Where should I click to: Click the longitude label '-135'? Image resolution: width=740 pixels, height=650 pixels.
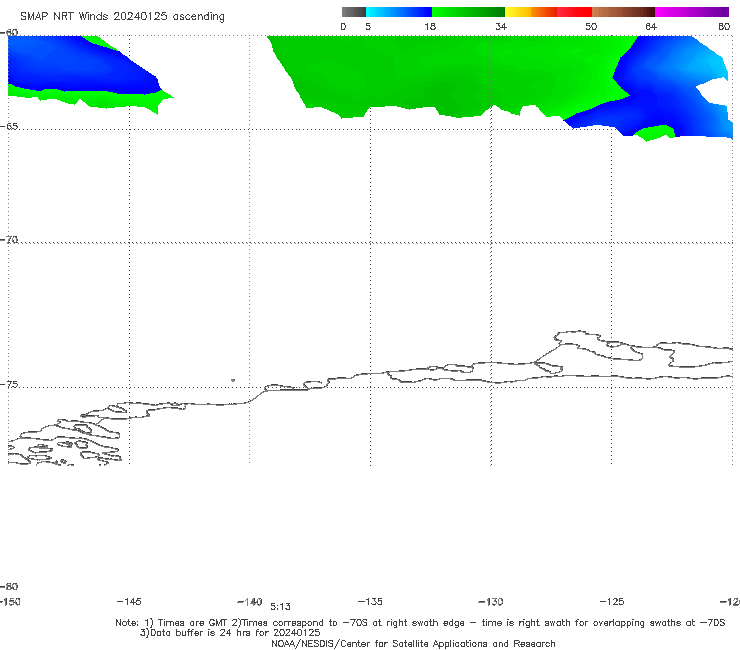pos(370,601)
